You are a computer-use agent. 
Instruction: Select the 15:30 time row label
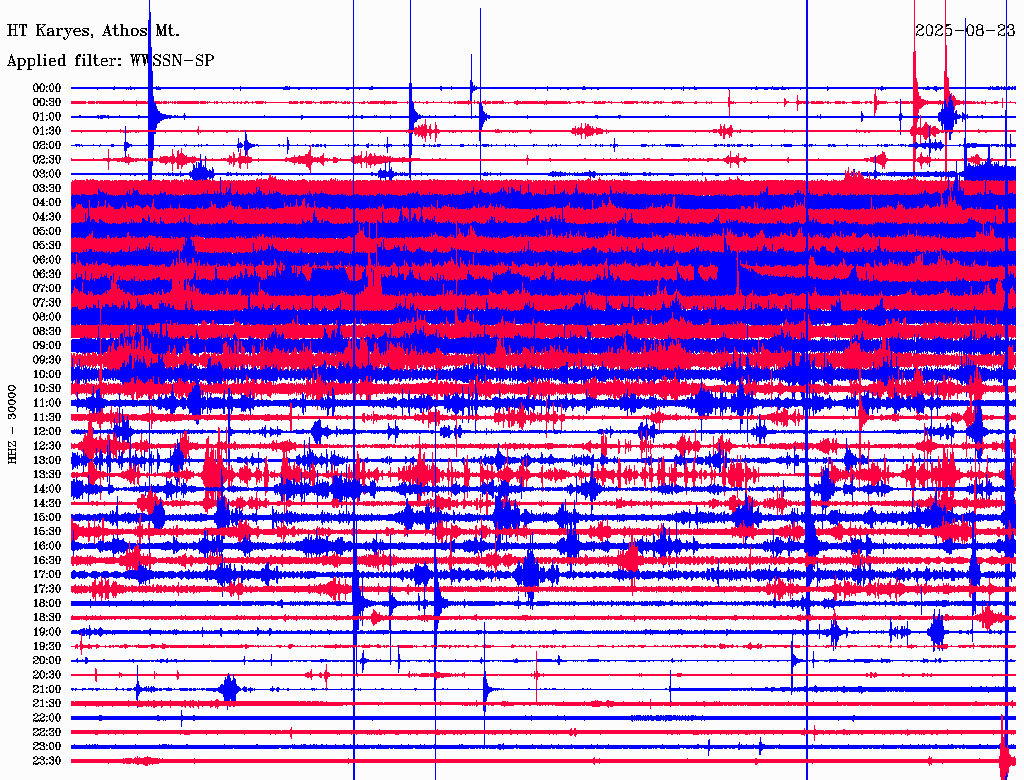point(47,532)
